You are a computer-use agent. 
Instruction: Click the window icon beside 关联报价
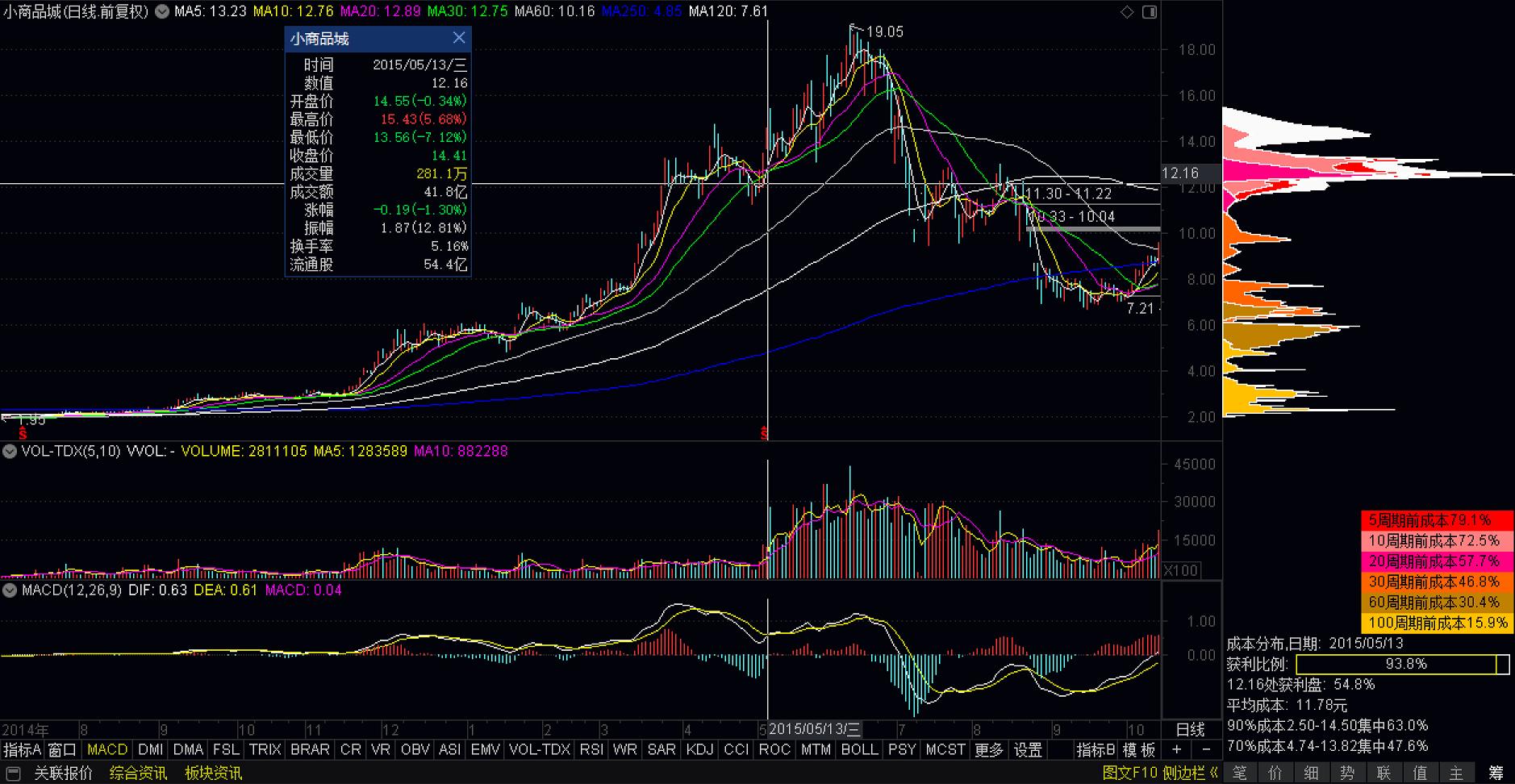[13, 773]
